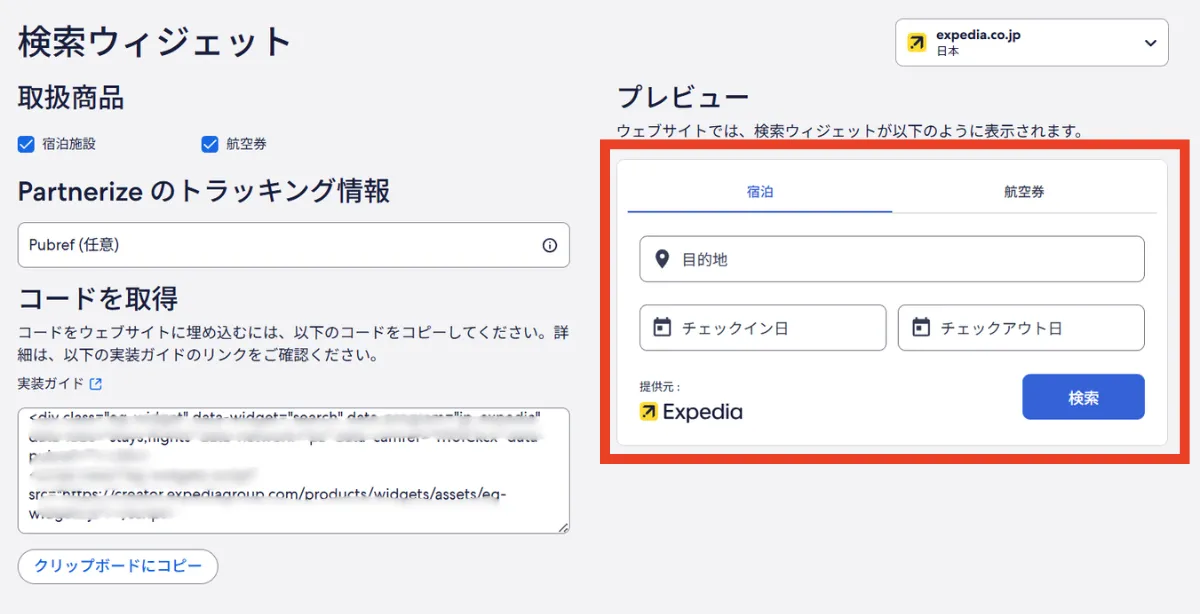Click the yellow Expedia Group logo in site selector
This screenshot has height=614, width=1200.
click(x=917, y=42)
